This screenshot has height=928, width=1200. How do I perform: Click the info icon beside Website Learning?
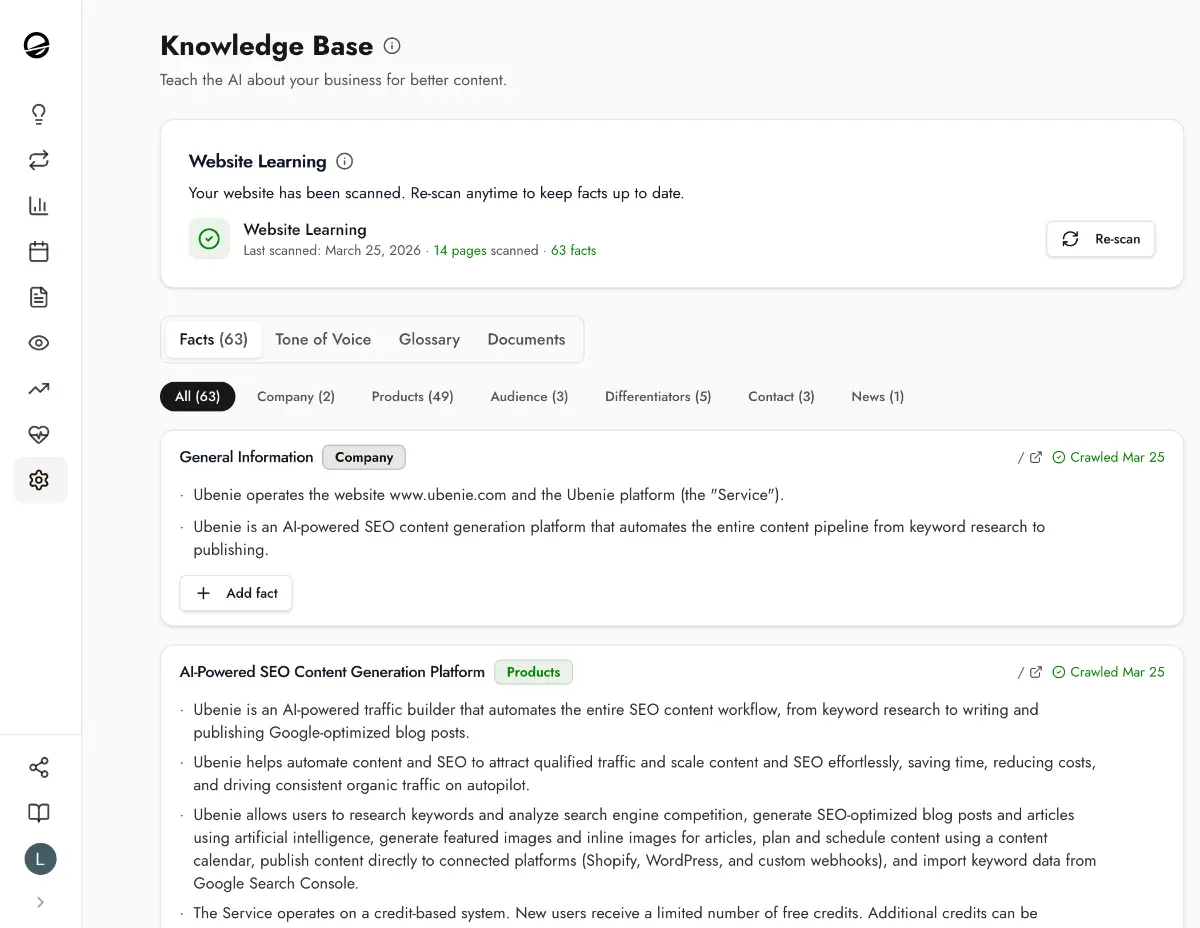coord(345,161)
